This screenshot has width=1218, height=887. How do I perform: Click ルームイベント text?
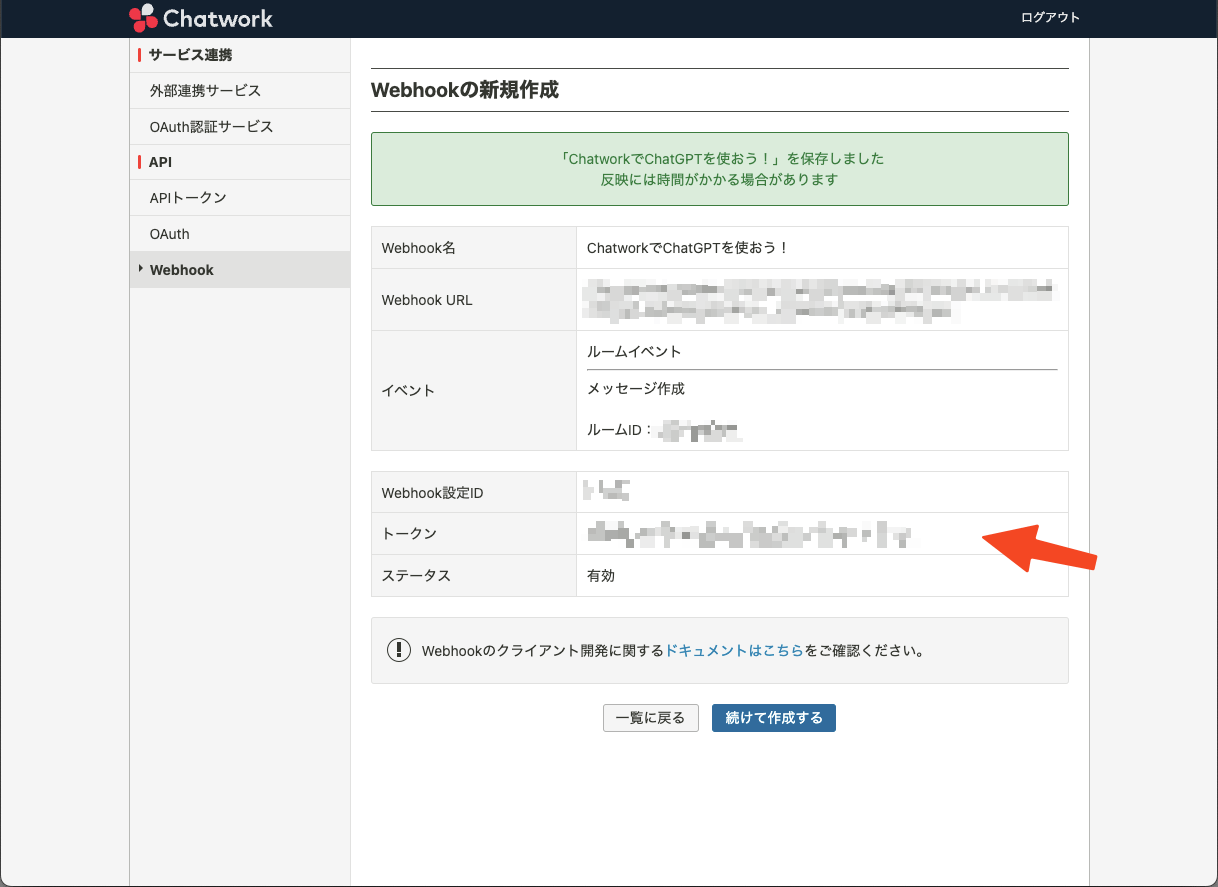tap(634, 352)
